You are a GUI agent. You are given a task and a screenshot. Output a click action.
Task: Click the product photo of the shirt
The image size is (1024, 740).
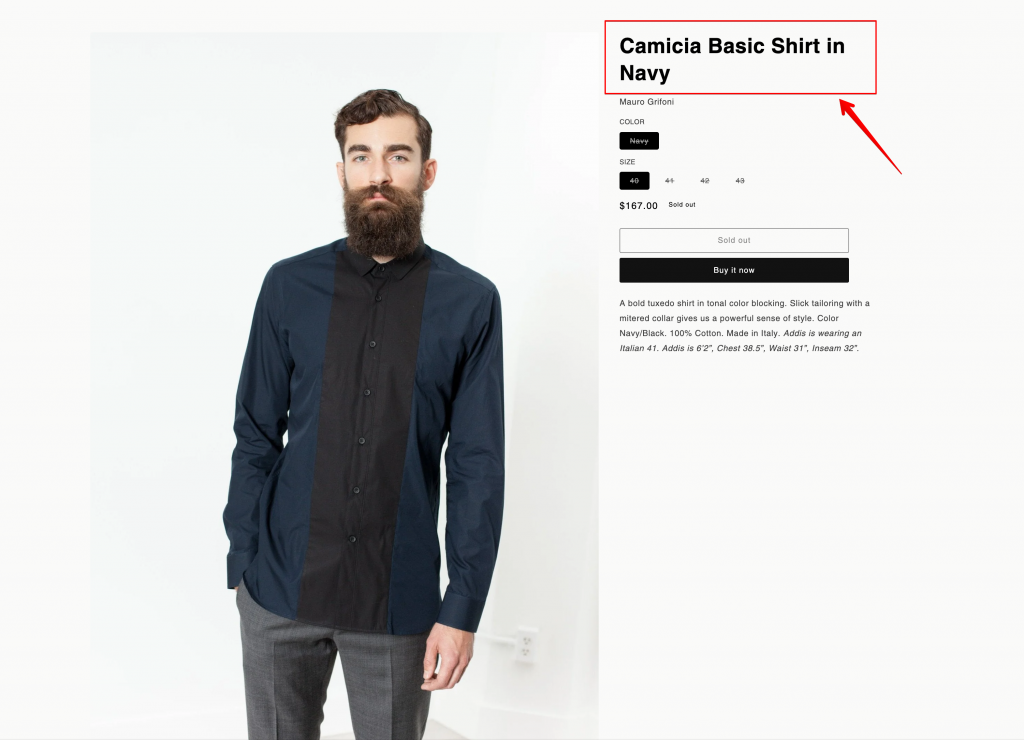[x=345, y=385]
